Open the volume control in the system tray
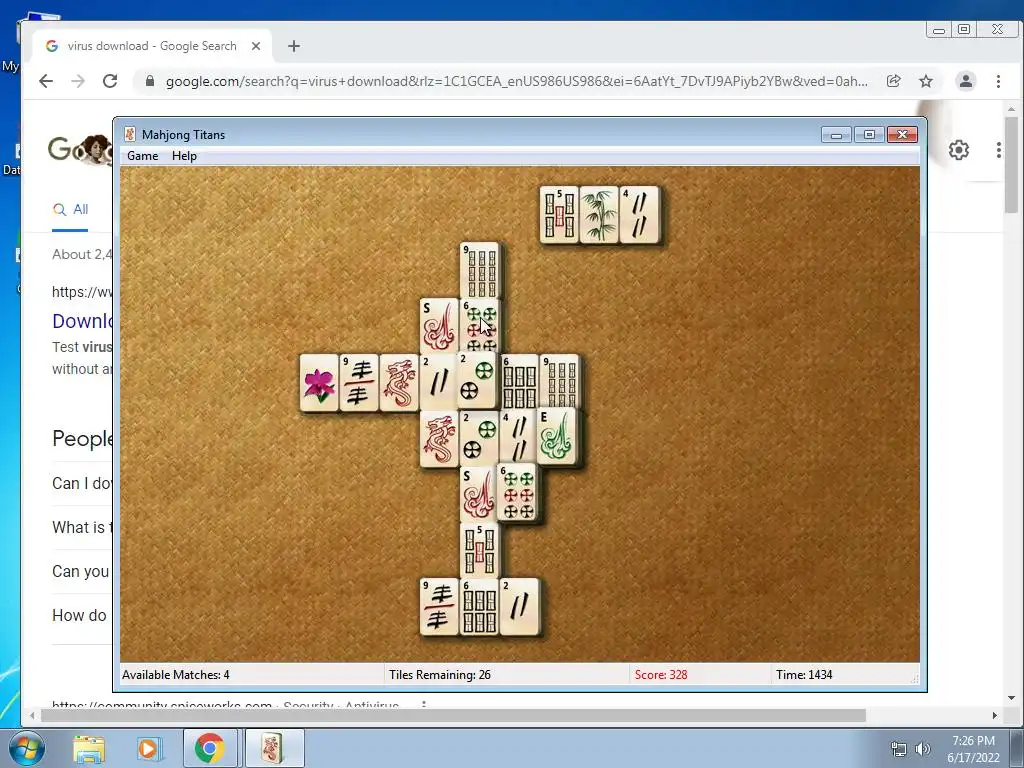Image resolution: width=1024 pixels, height=768 pixels. click(x=923, y=749)
